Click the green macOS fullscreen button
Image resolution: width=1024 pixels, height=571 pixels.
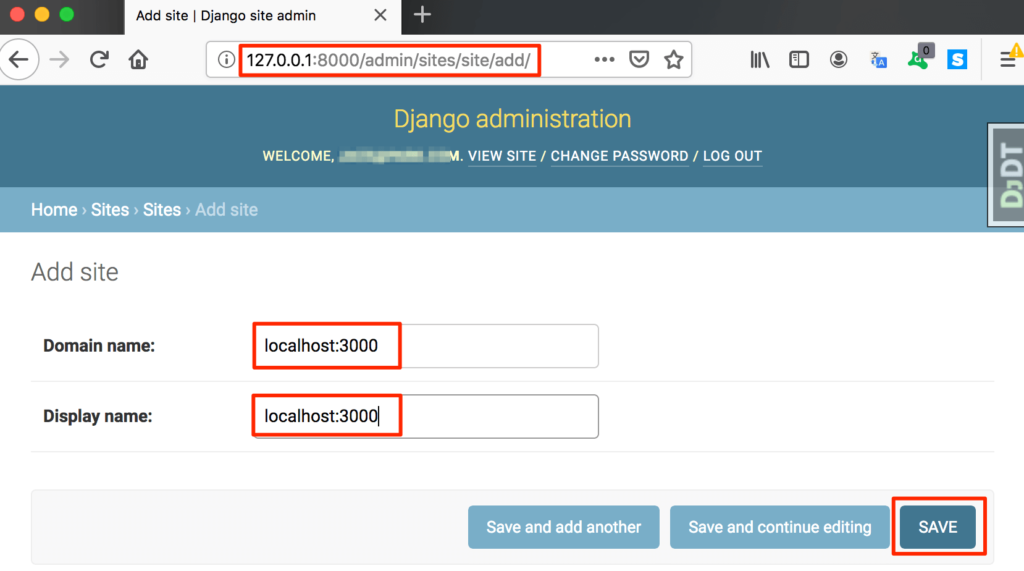coord(67,14)
